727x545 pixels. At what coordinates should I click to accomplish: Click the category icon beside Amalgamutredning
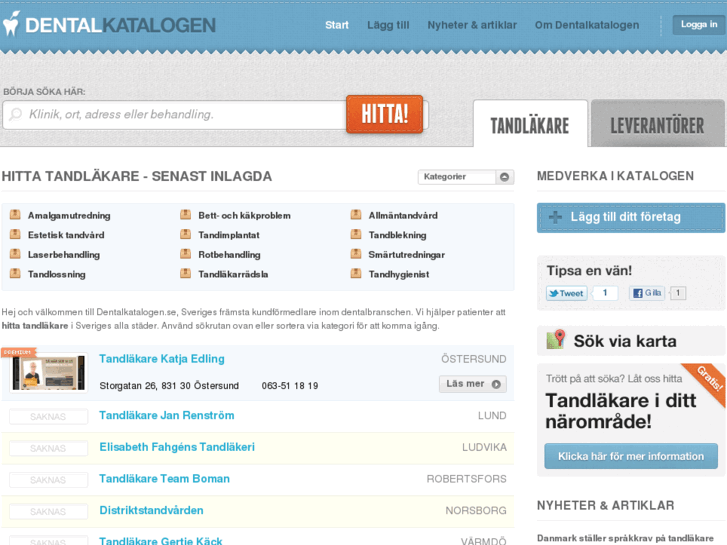(x=15, y=215)
